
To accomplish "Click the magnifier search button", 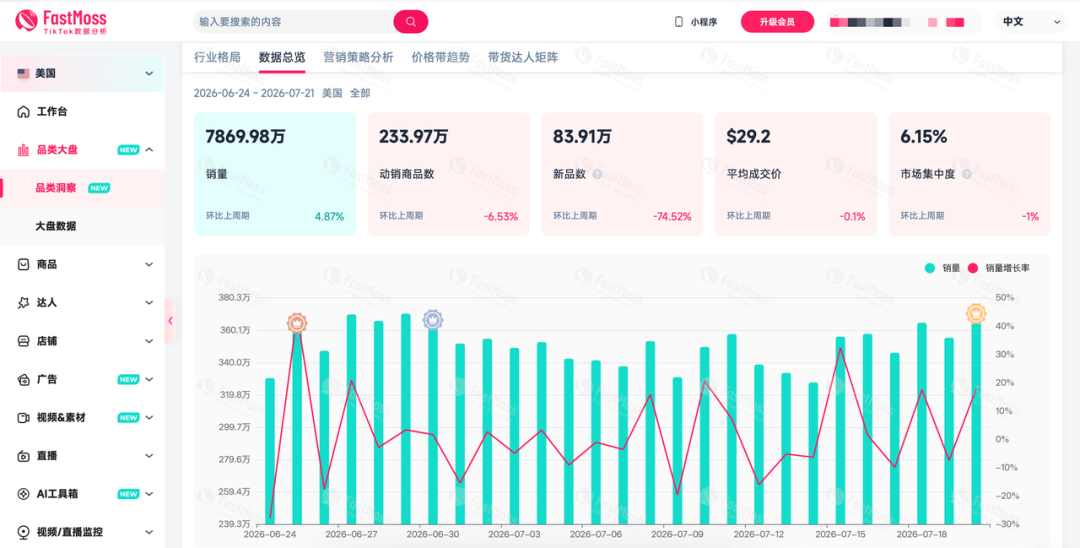I will [x=411, y=22].
